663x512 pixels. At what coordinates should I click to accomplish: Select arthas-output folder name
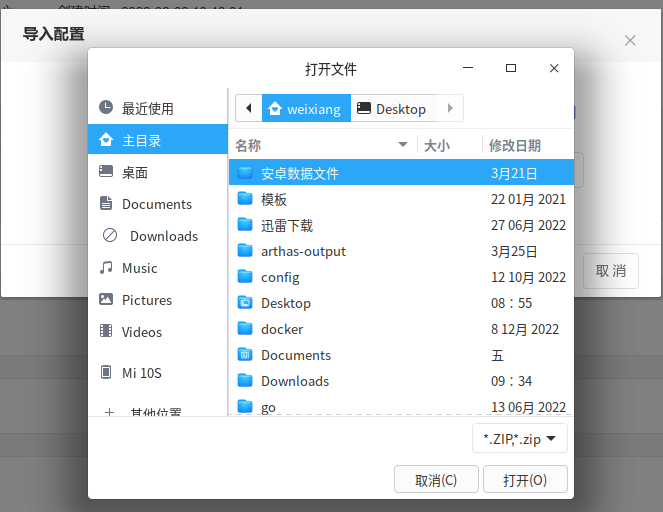click(x=303, y=251)
